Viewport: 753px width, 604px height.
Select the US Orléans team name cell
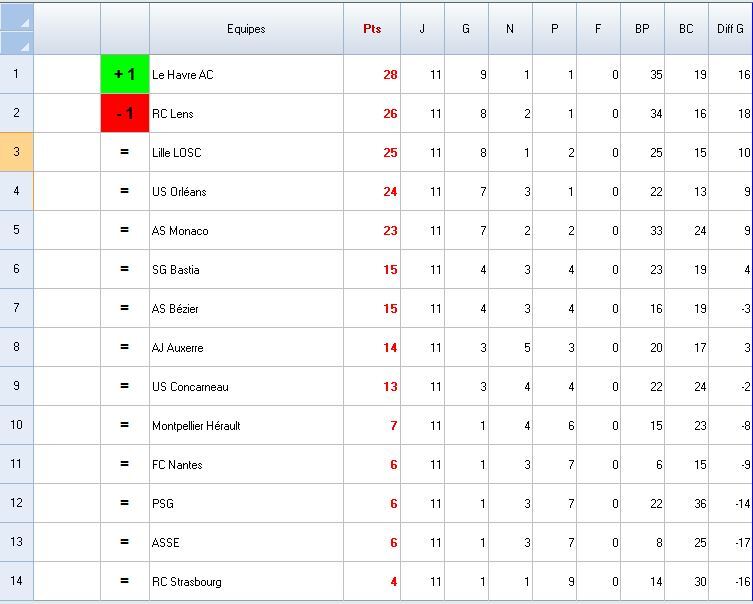246,192
